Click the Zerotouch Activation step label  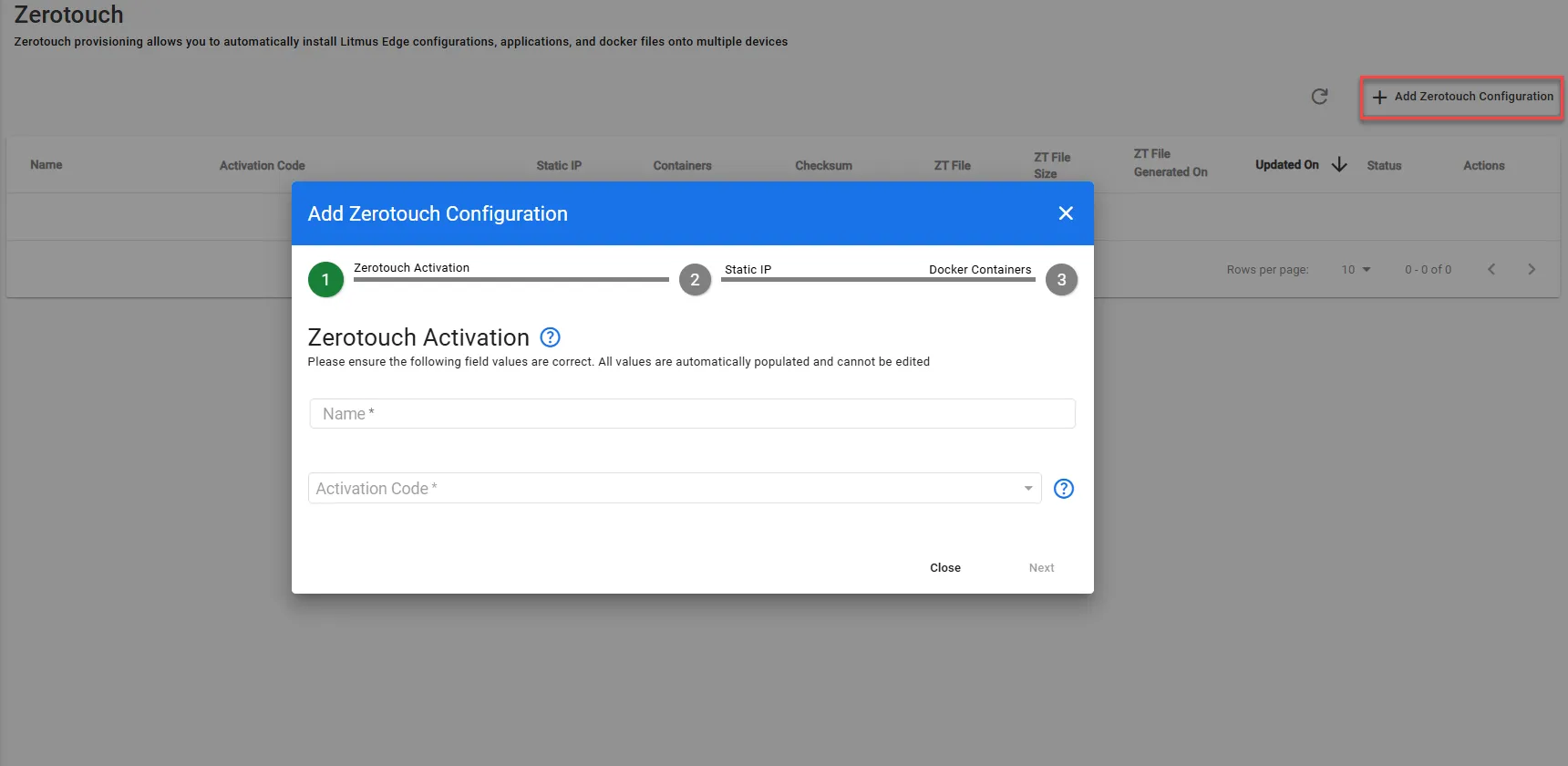pos(411,268)
